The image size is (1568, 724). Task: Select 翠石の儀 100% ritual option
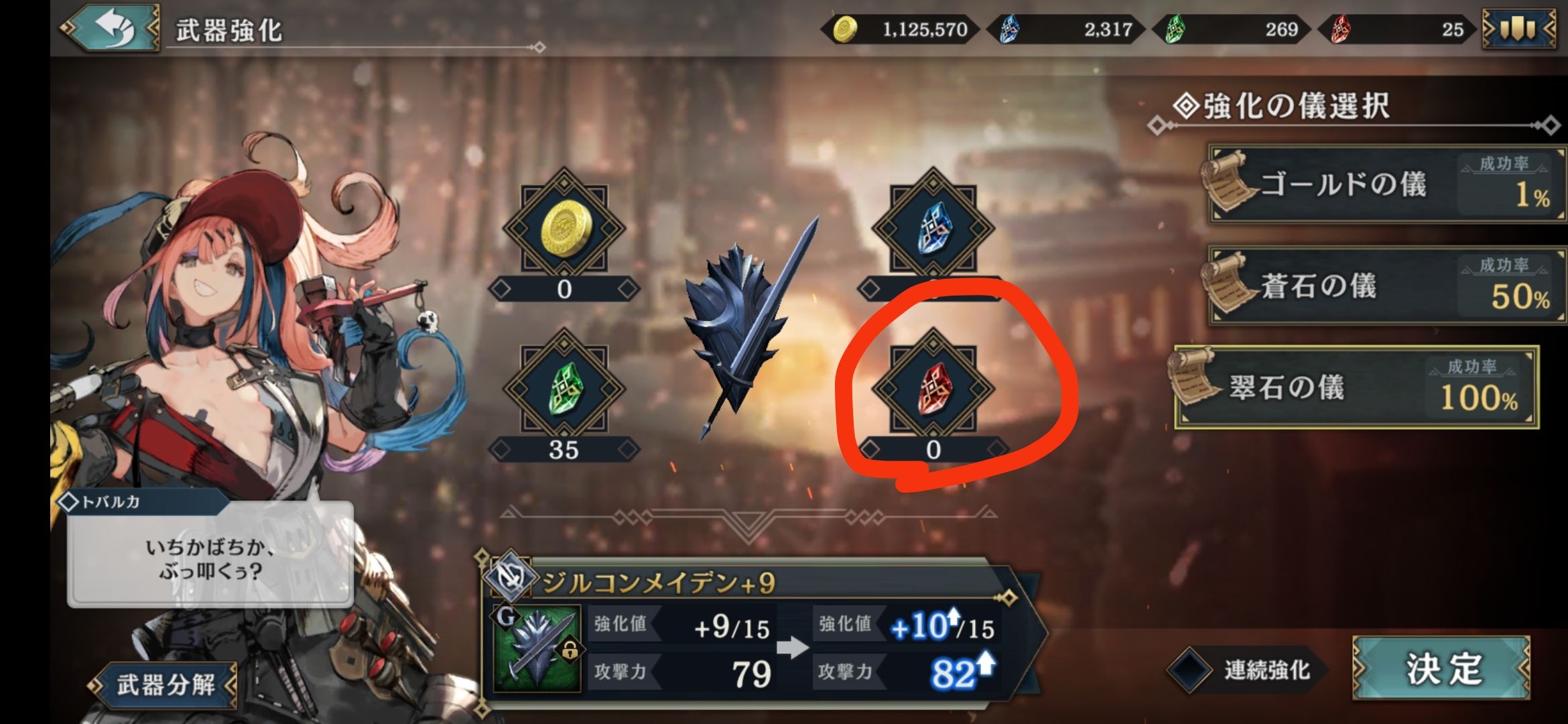pyautogui.click(x=1356, y=387)
